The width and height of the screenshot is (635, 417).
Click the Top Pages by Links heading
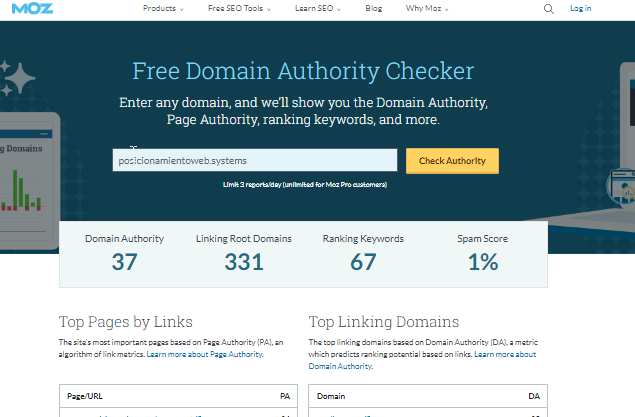point(126,322)
